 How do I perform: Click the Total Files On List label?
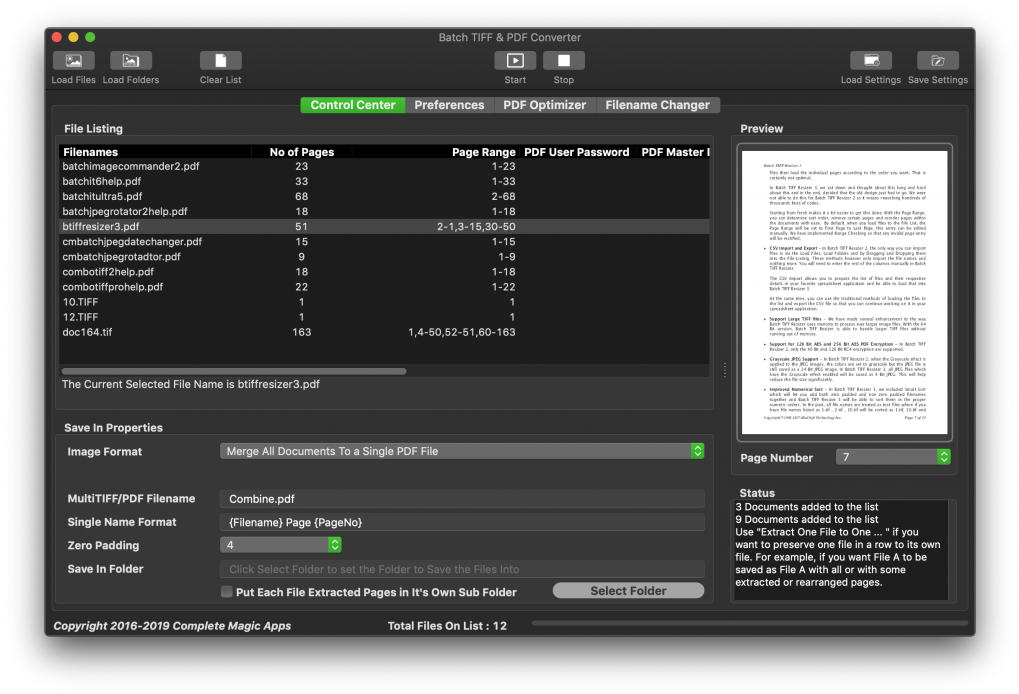[x=447, y=626]
